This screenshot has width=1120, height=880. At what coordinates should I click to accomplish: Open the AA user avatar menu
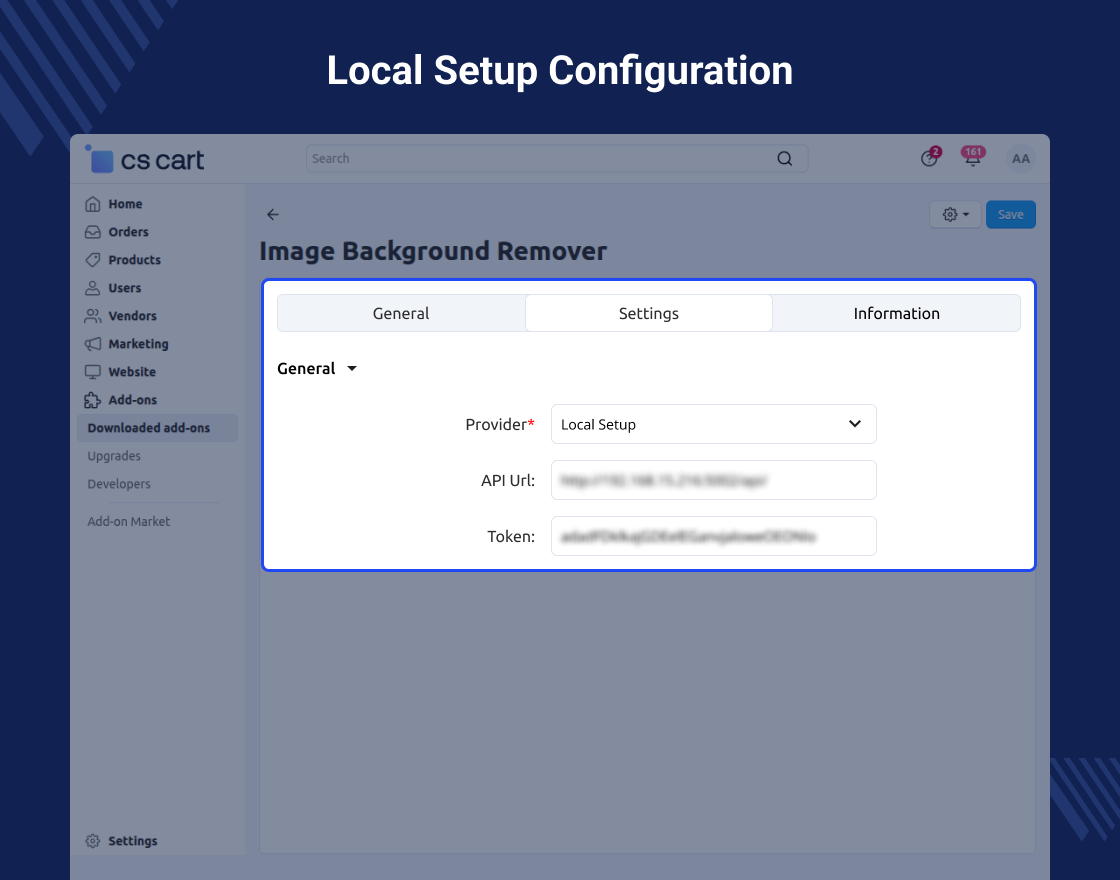(1020, 159)
